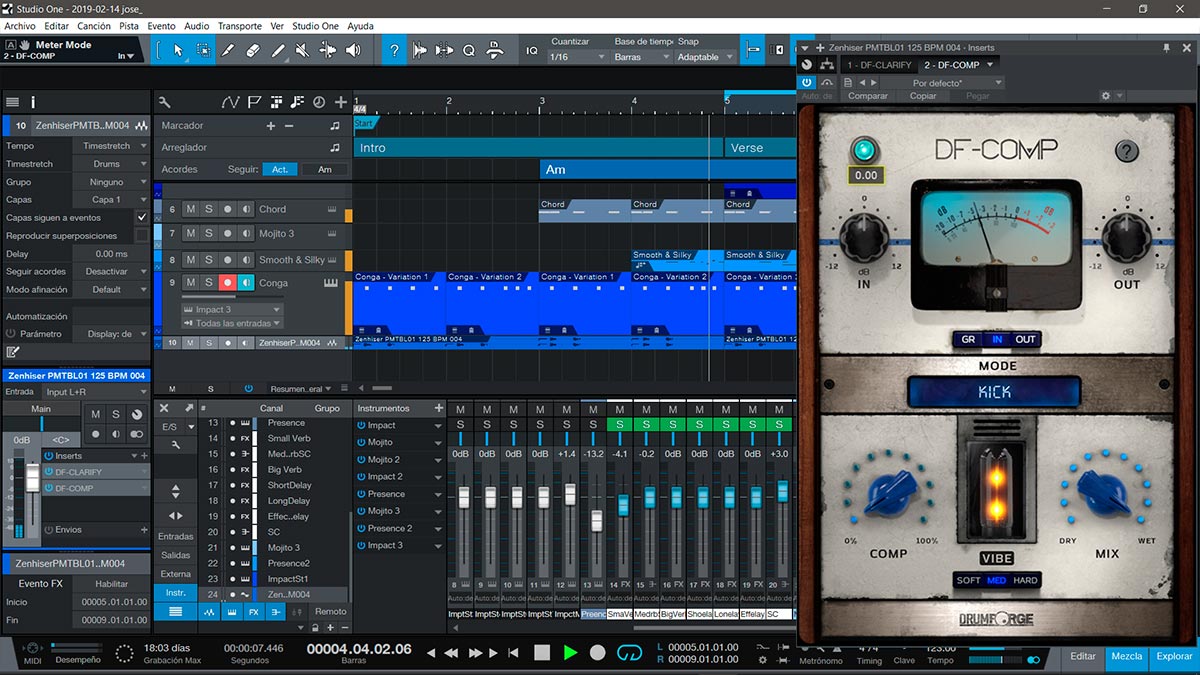Click the Stop transport button
The height and width of the screenshot is (675, 1200).
pos(542,652)
